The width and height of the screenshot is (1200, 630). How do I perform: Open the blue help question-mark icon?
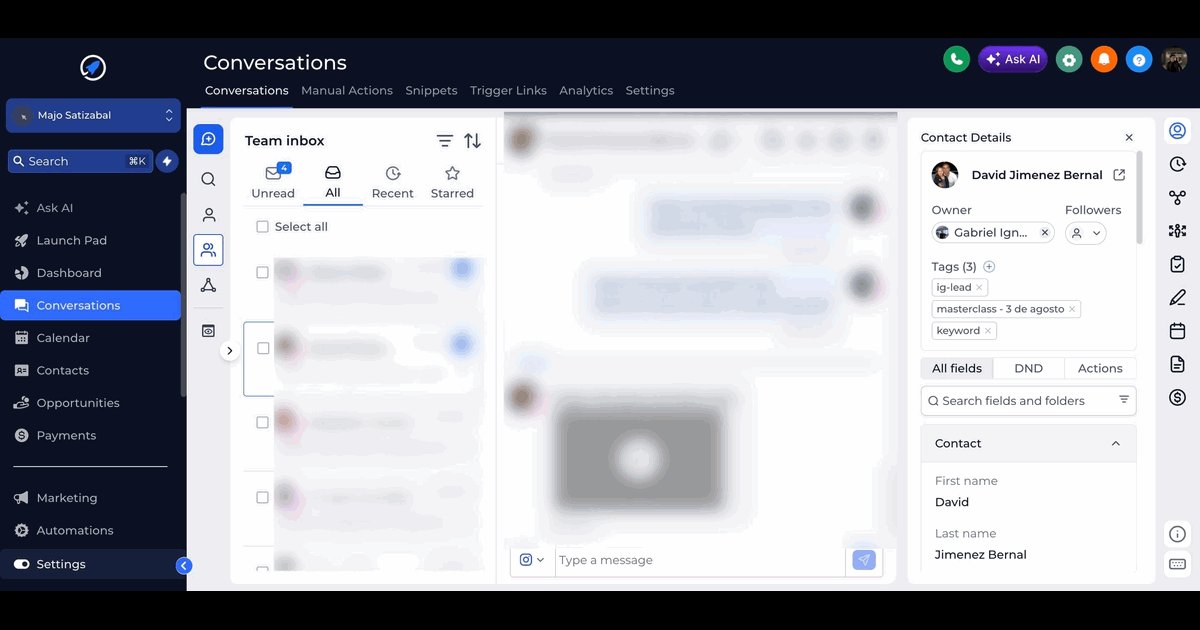(1139, 59)
